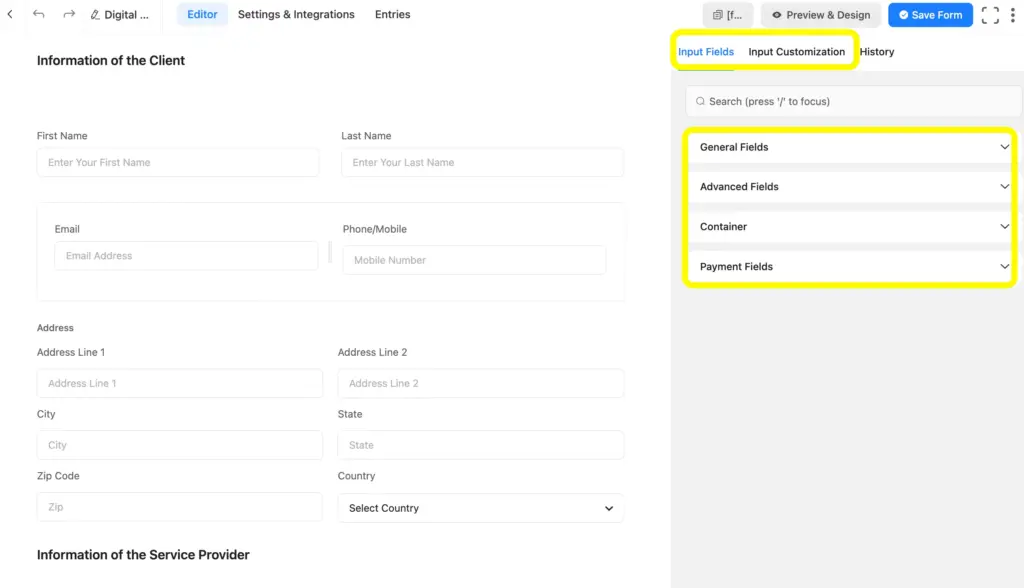The width and height of the screenshot is (1024, 588).
Task: Switch to Input Customization tab
Action: click(796, 52)
